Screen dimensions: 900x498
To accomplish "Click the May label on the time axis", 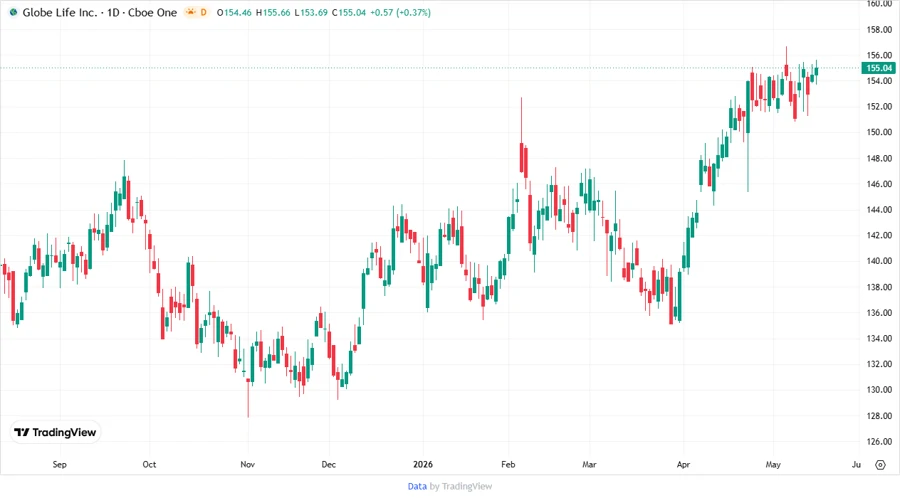I will point(773,464).
